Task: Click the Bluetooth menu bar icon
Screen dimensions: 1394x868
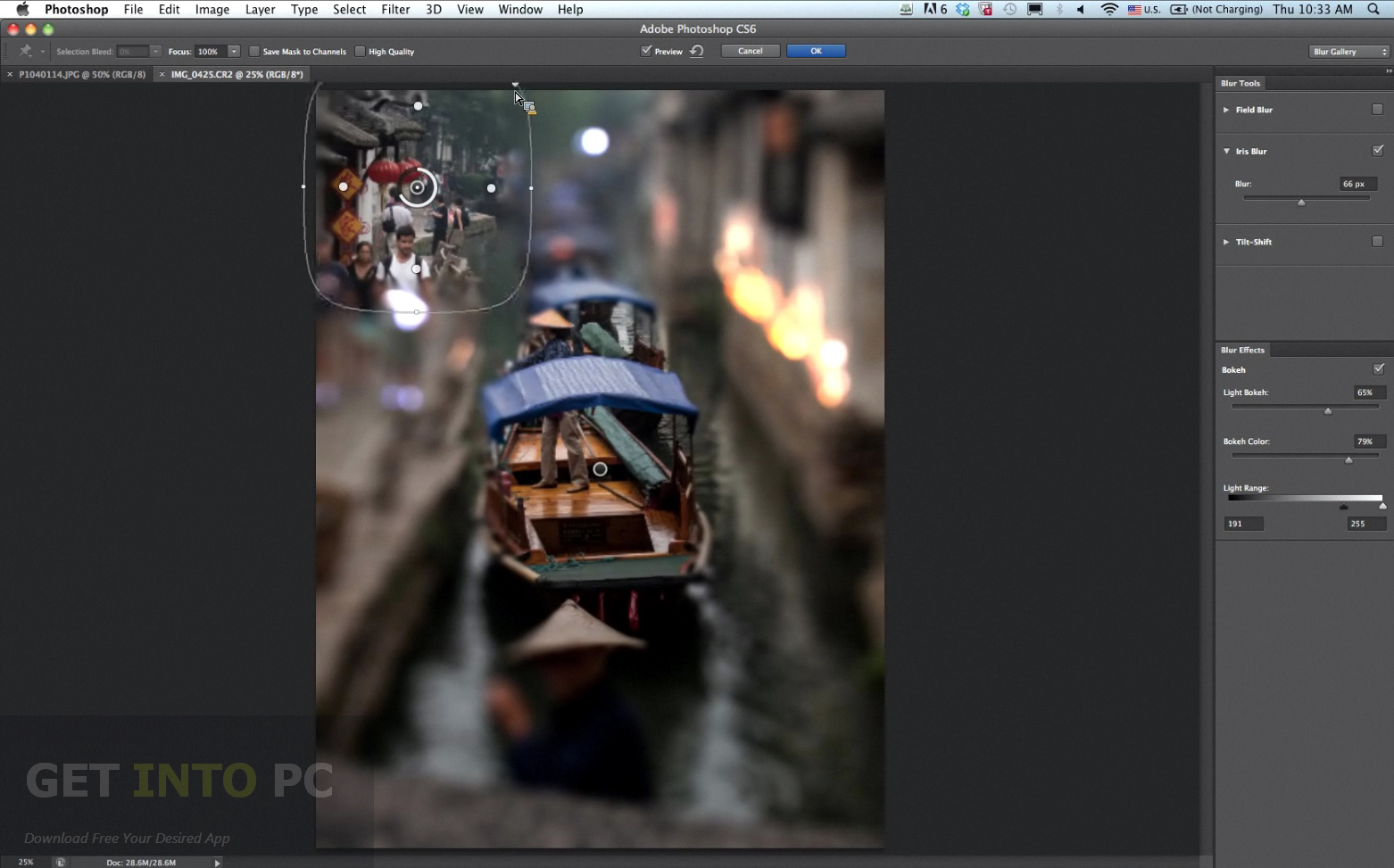Action: pos(1059,9)
